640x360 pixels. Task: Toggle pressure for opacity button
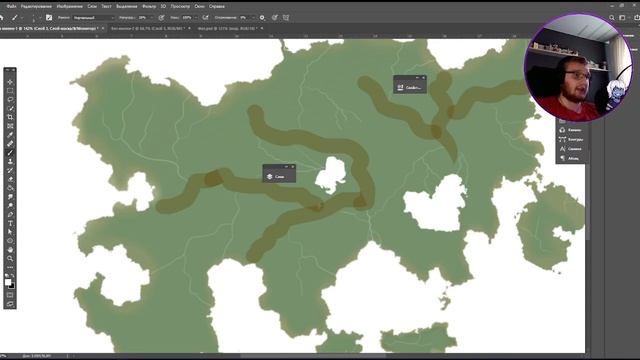162,18
